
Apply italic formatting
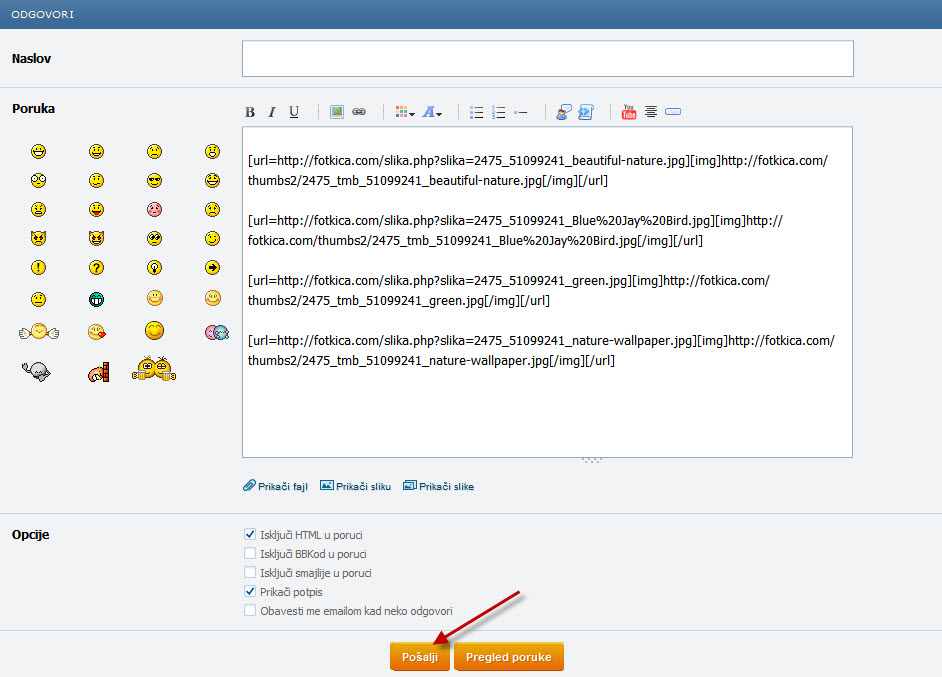[271, 112]
